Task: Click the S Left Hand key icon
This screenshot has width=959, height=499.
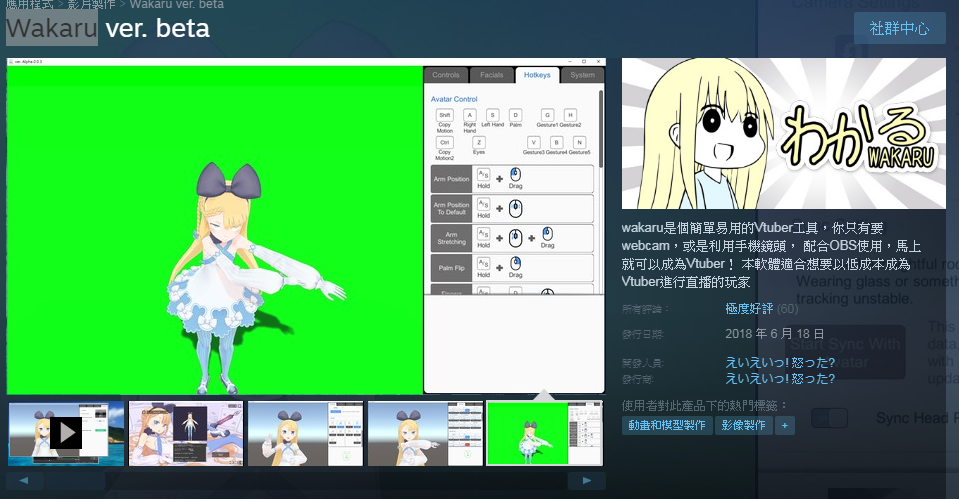Action: tap(492, 115)
